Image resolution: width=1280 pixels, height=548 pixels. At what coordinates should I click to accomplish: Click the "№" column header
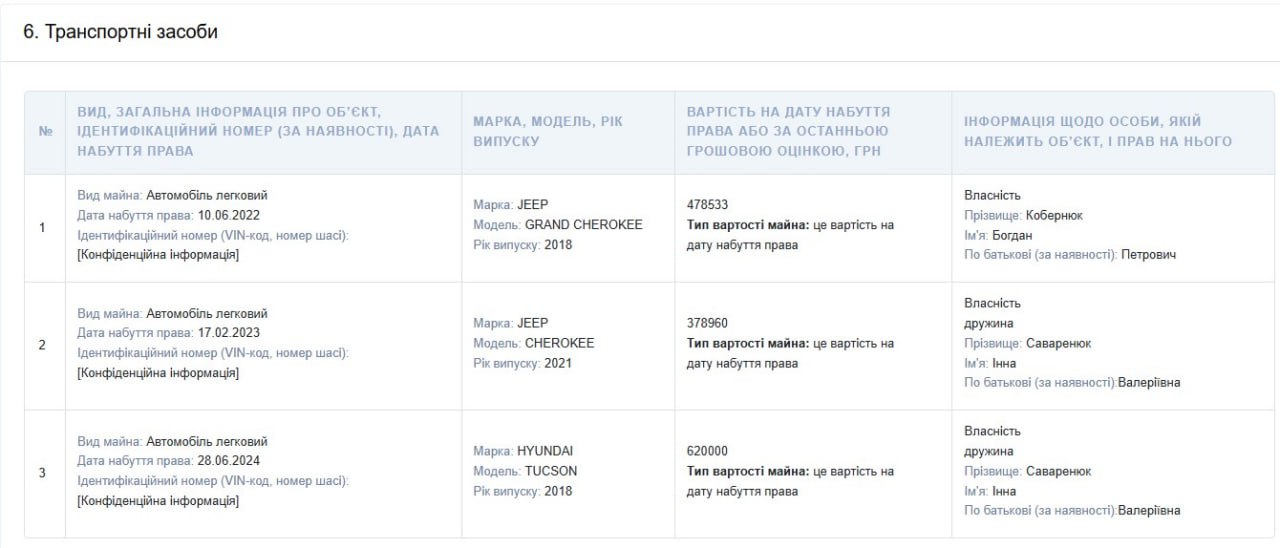(x=44, y=132)
